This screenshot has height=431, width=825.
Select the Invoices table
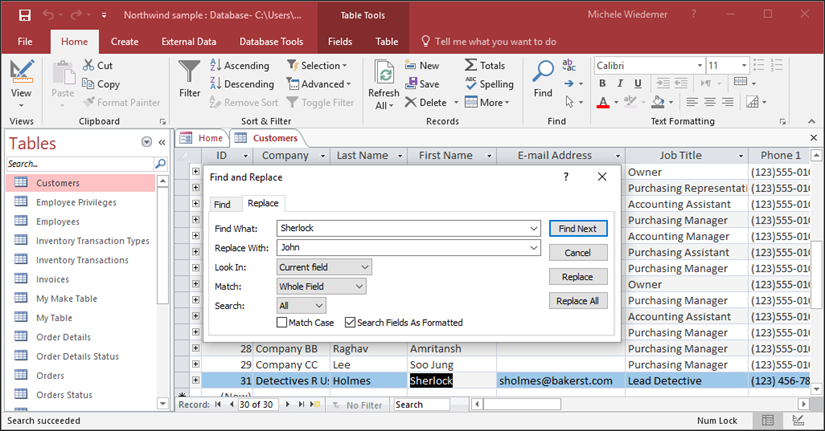(53, 279)
